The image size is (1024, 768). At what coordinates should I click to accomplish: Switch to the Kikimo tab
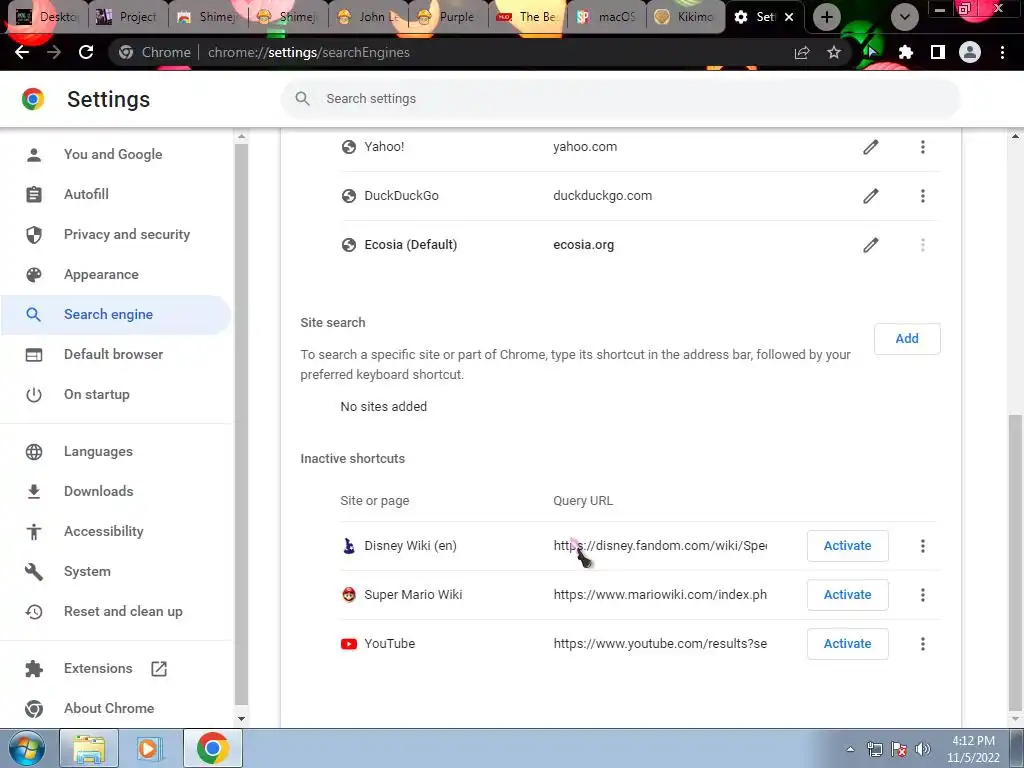(x=686, y=17)
